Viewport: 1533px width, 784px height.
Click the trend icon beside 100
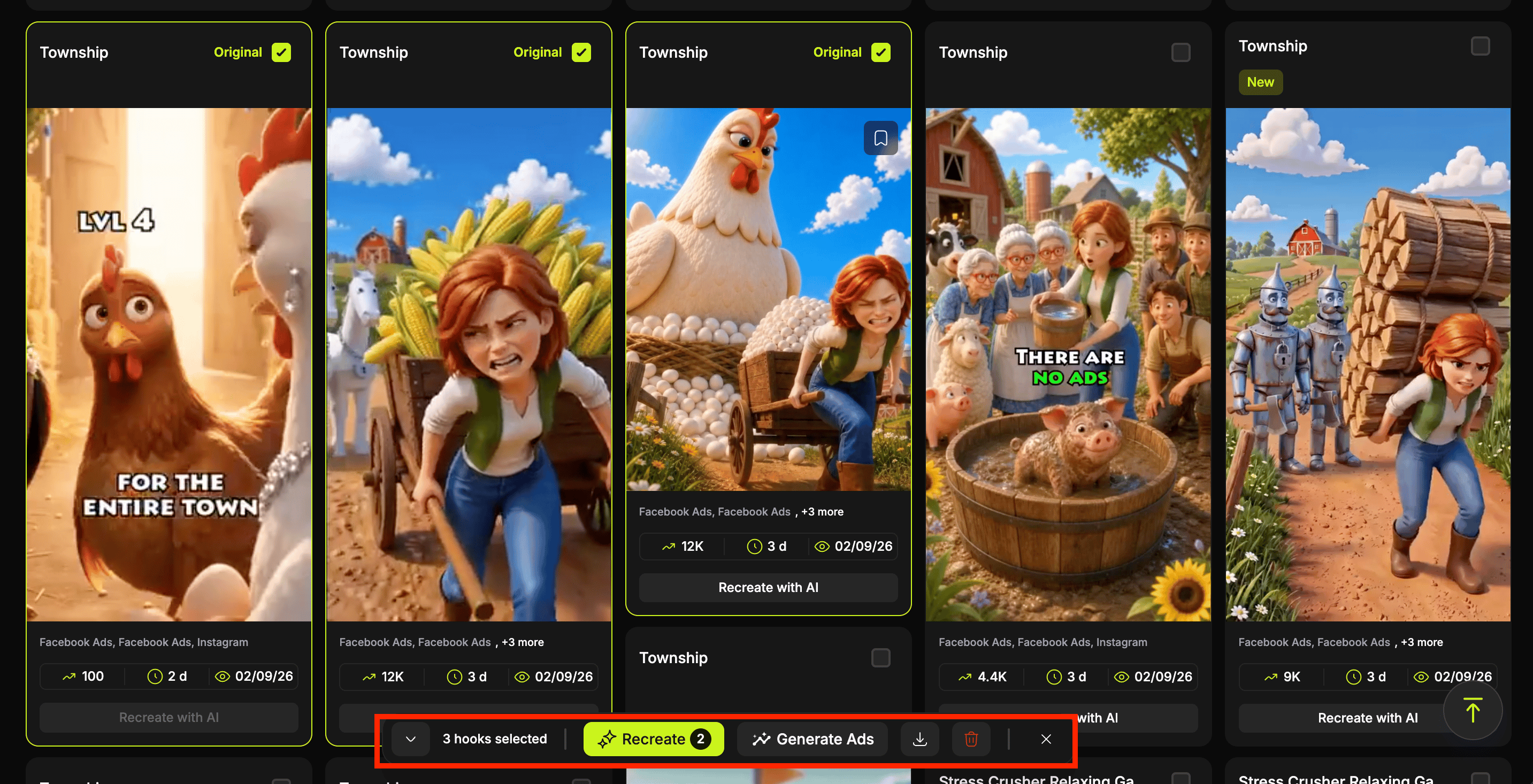(69, 677)
